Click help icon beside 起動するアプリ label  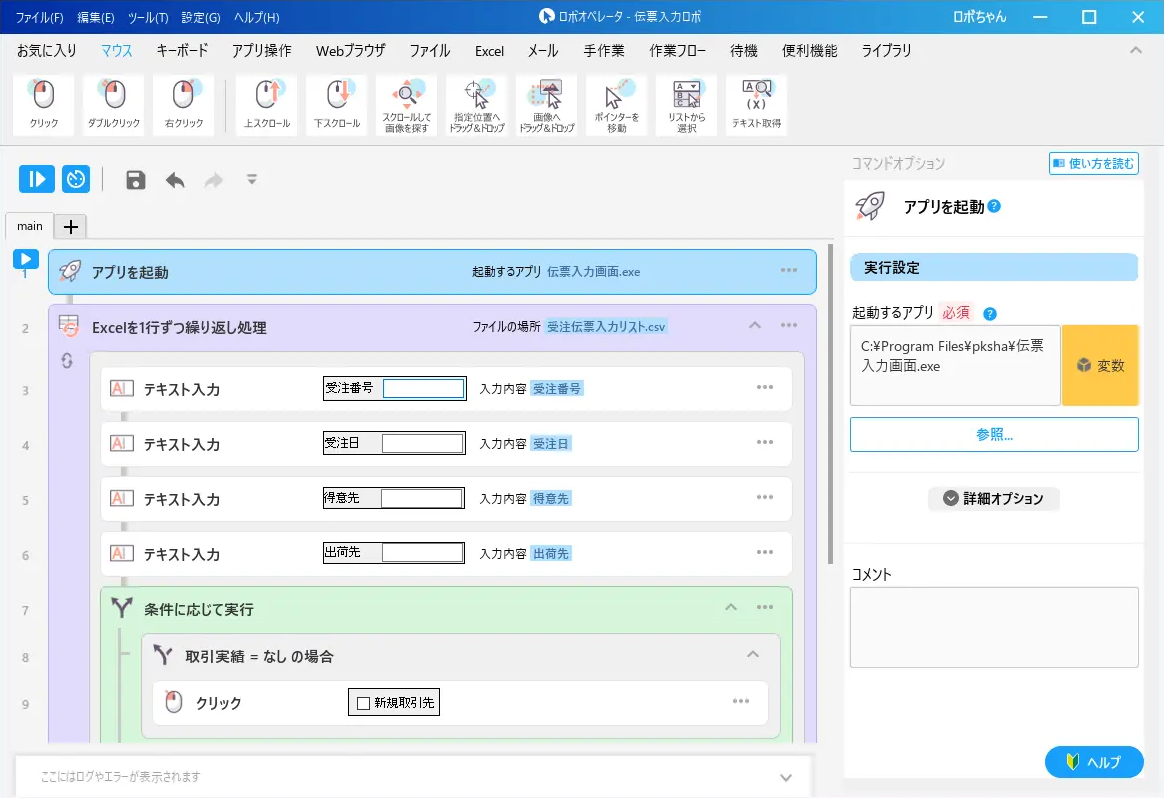990,313
